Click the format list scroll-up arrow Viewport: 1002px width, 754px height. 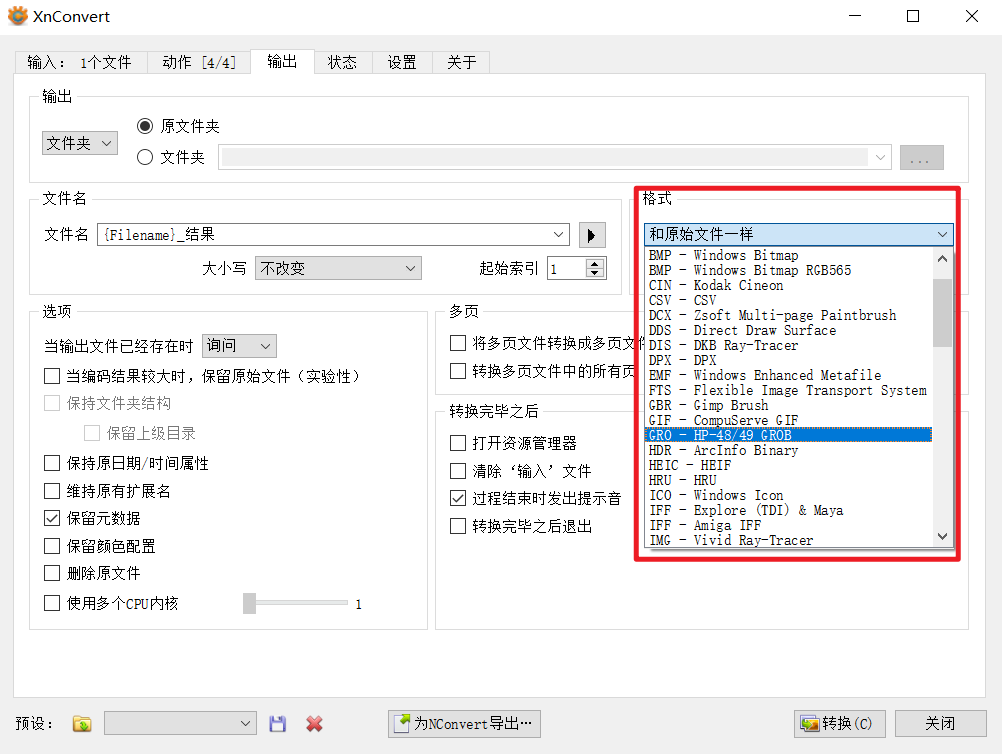click(x=942, y=259)
